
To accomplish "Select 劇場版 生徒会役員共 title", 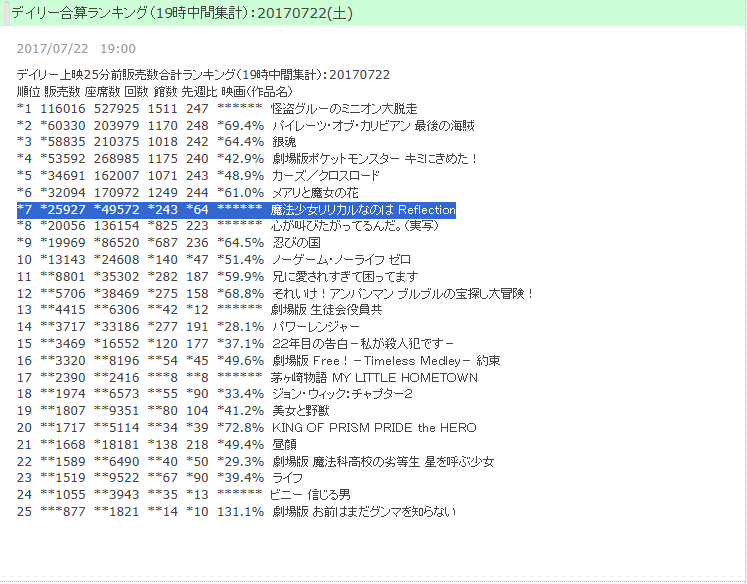I will pos(326,310).
